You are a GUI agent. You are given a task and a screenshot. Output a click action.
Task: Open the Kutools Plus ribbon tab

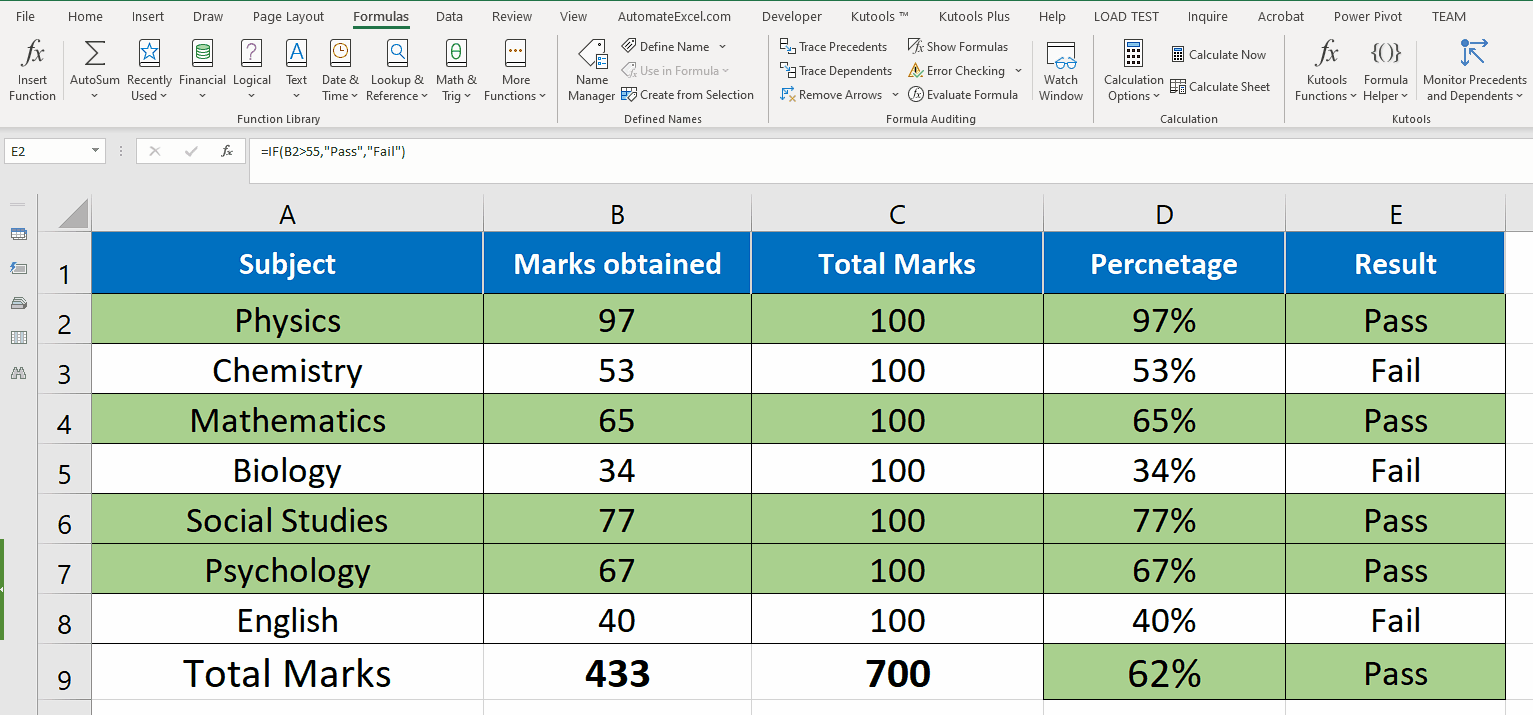click(x=973, y=16)
